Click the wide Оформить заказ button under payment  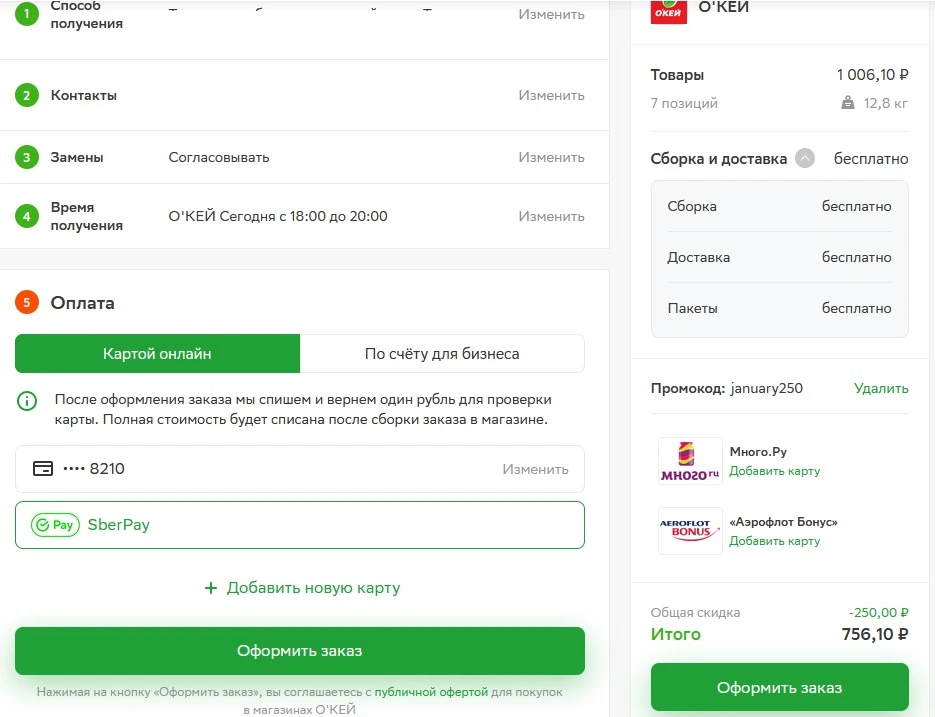pos(300,651)
